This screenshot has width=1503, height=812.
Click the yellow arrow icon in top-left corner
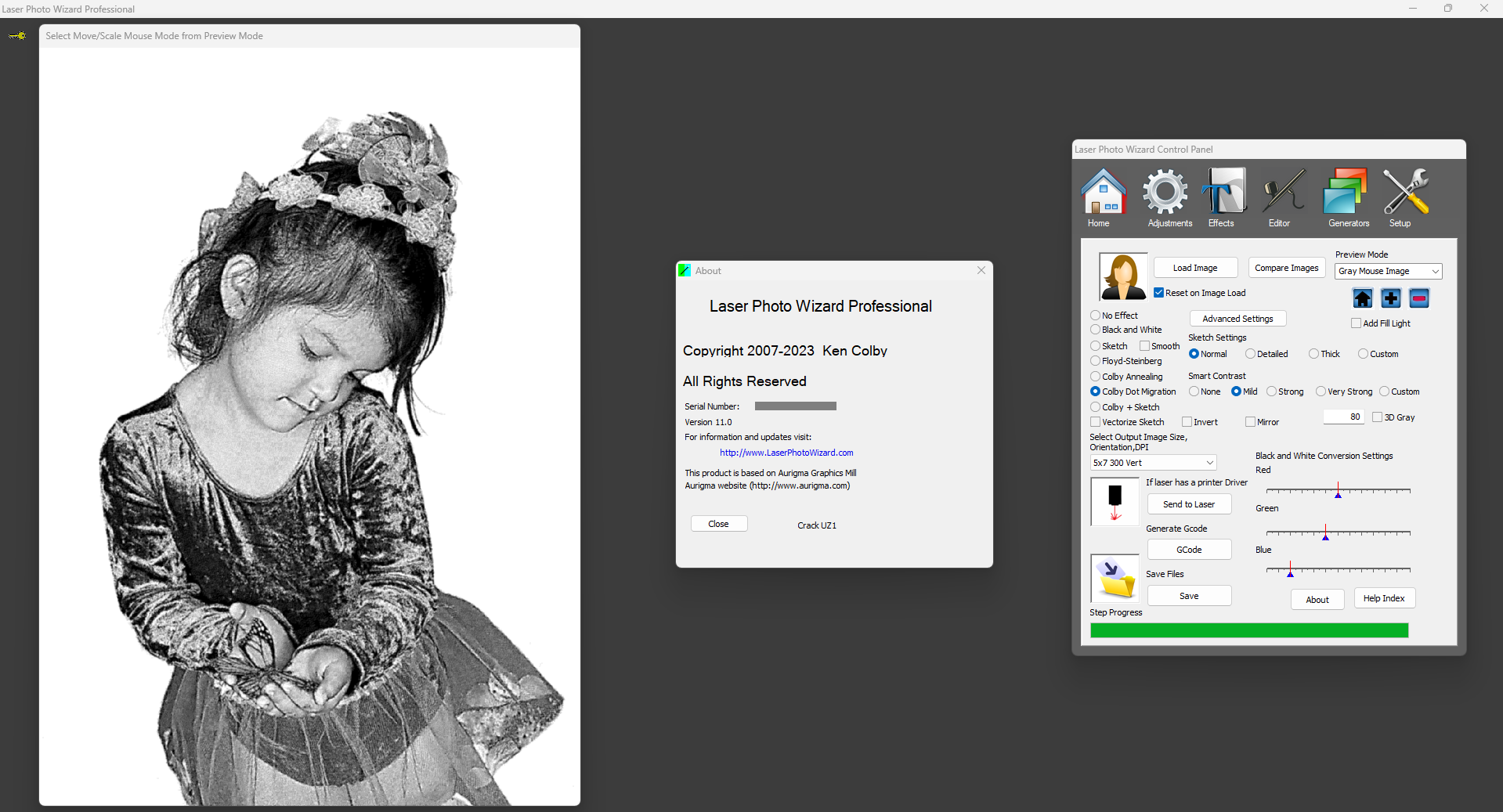[18, 36]
